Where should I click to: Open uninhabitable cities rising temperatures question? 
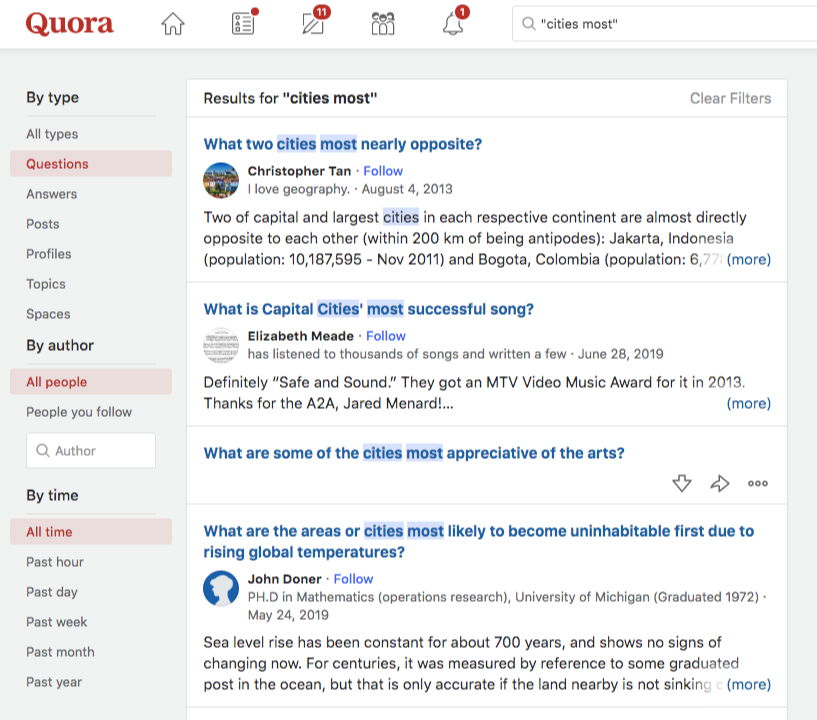[x=479, y=541]
